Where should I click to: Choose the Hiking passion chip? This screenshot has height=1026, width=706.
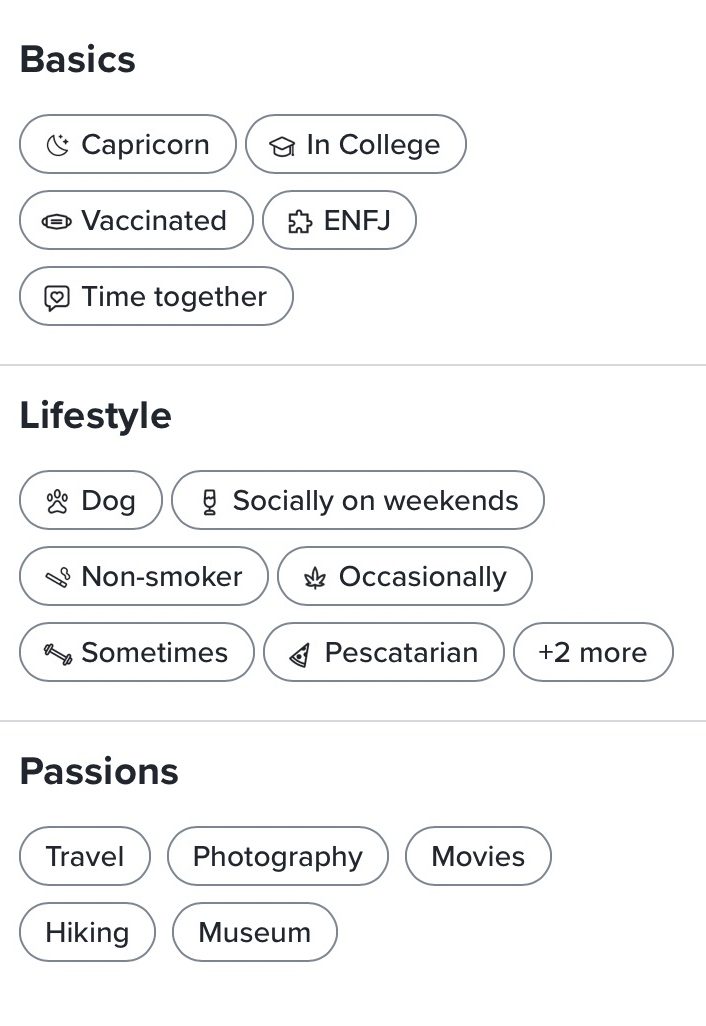[x=87, y=933]
